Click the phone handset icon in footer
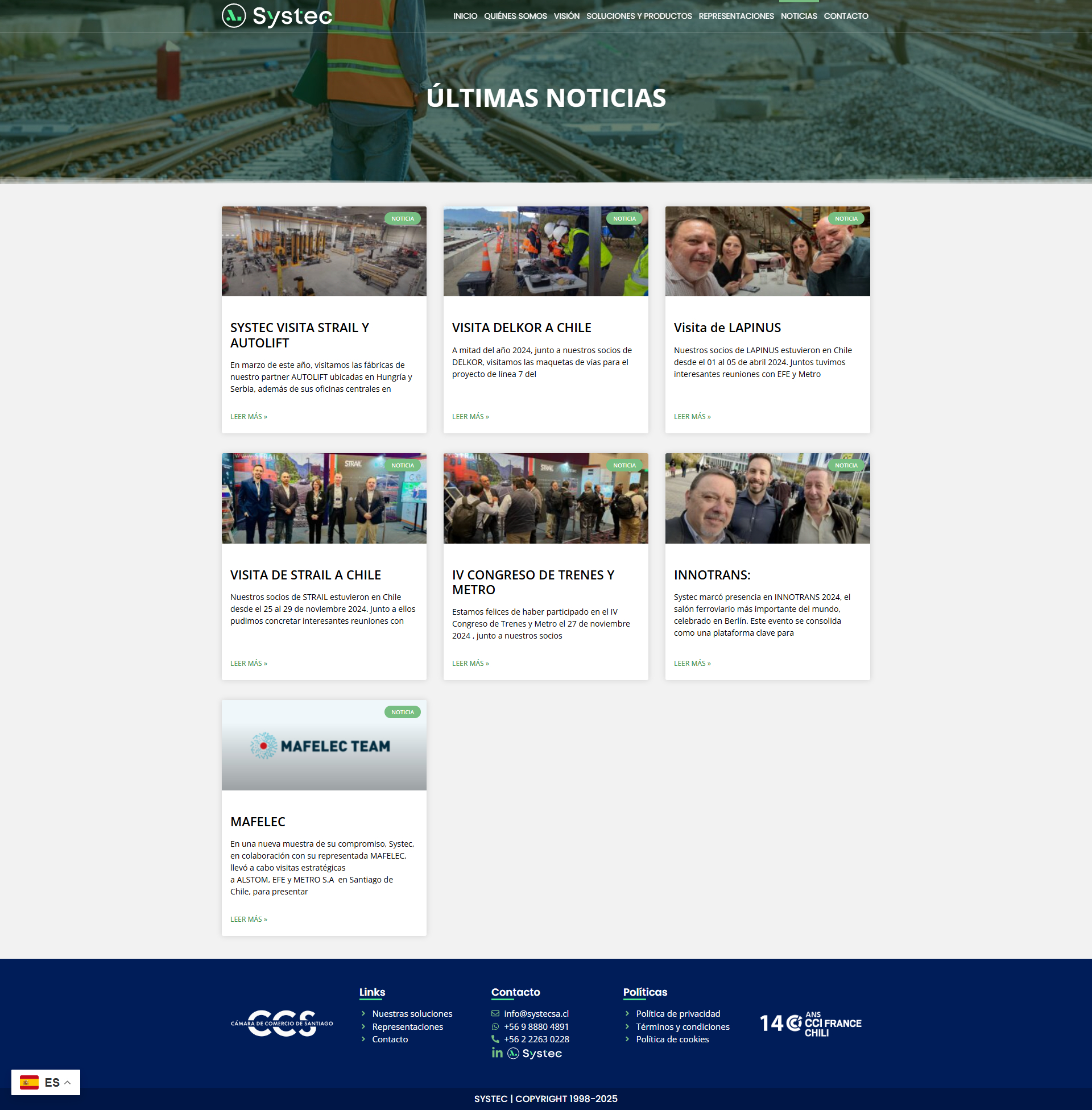This screenshot has height=1110, width=1092. click(x=495, y=1039)
